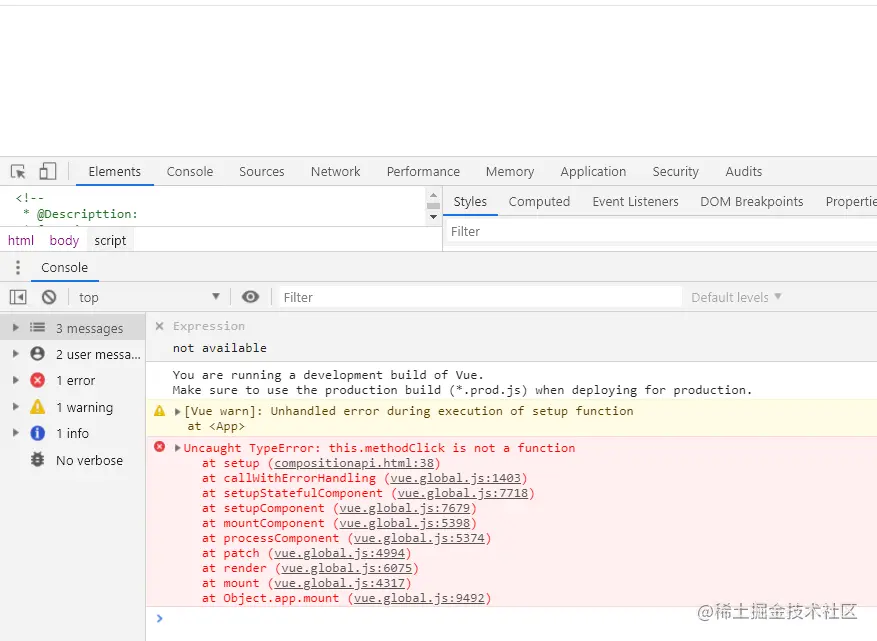The width and height of the screenshot is (877, 641).
Task: Remove the live expression with X
Action: (x=159, y=326)
